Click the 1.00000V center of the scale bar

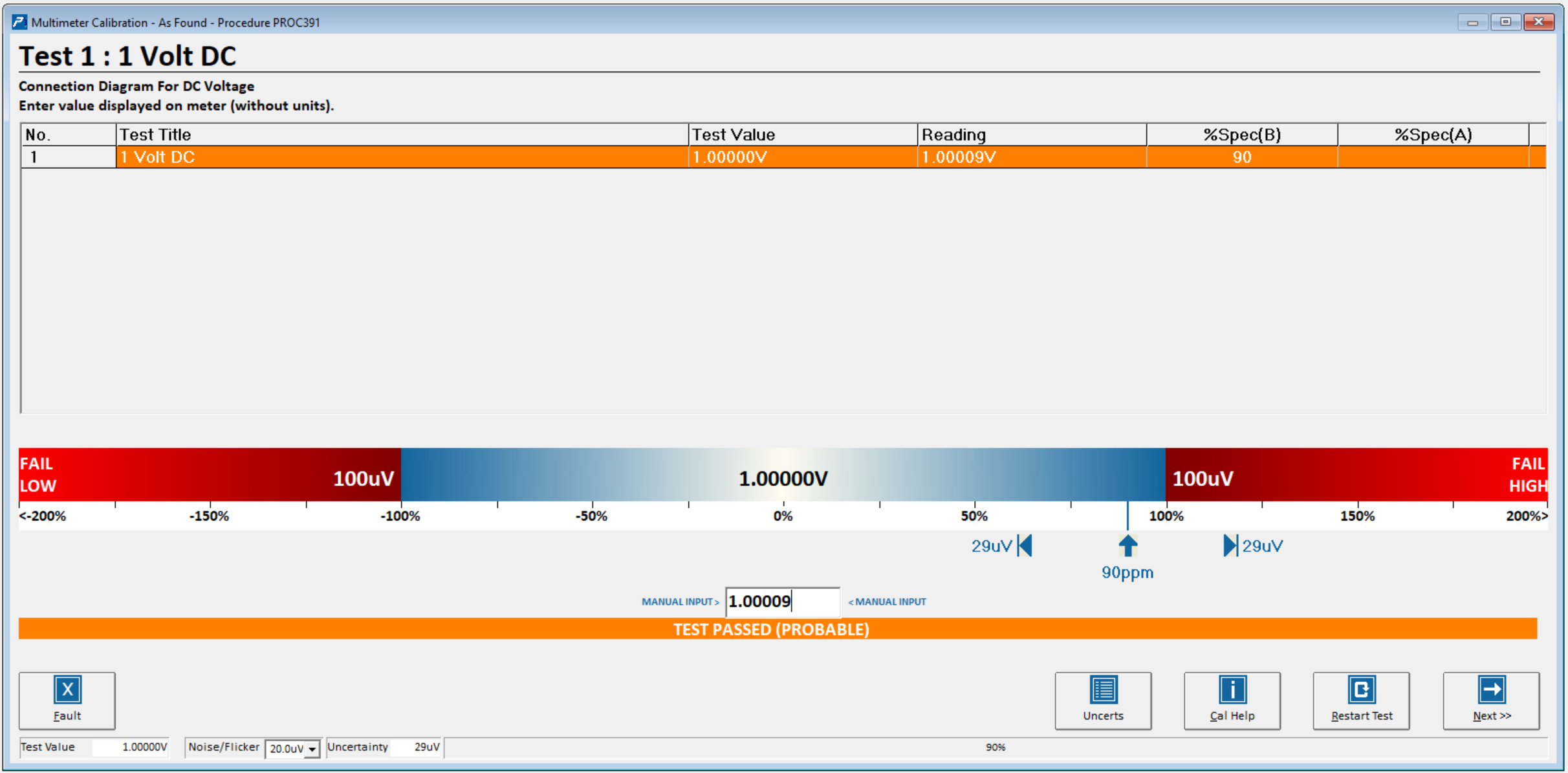click(x=783, y=478)
